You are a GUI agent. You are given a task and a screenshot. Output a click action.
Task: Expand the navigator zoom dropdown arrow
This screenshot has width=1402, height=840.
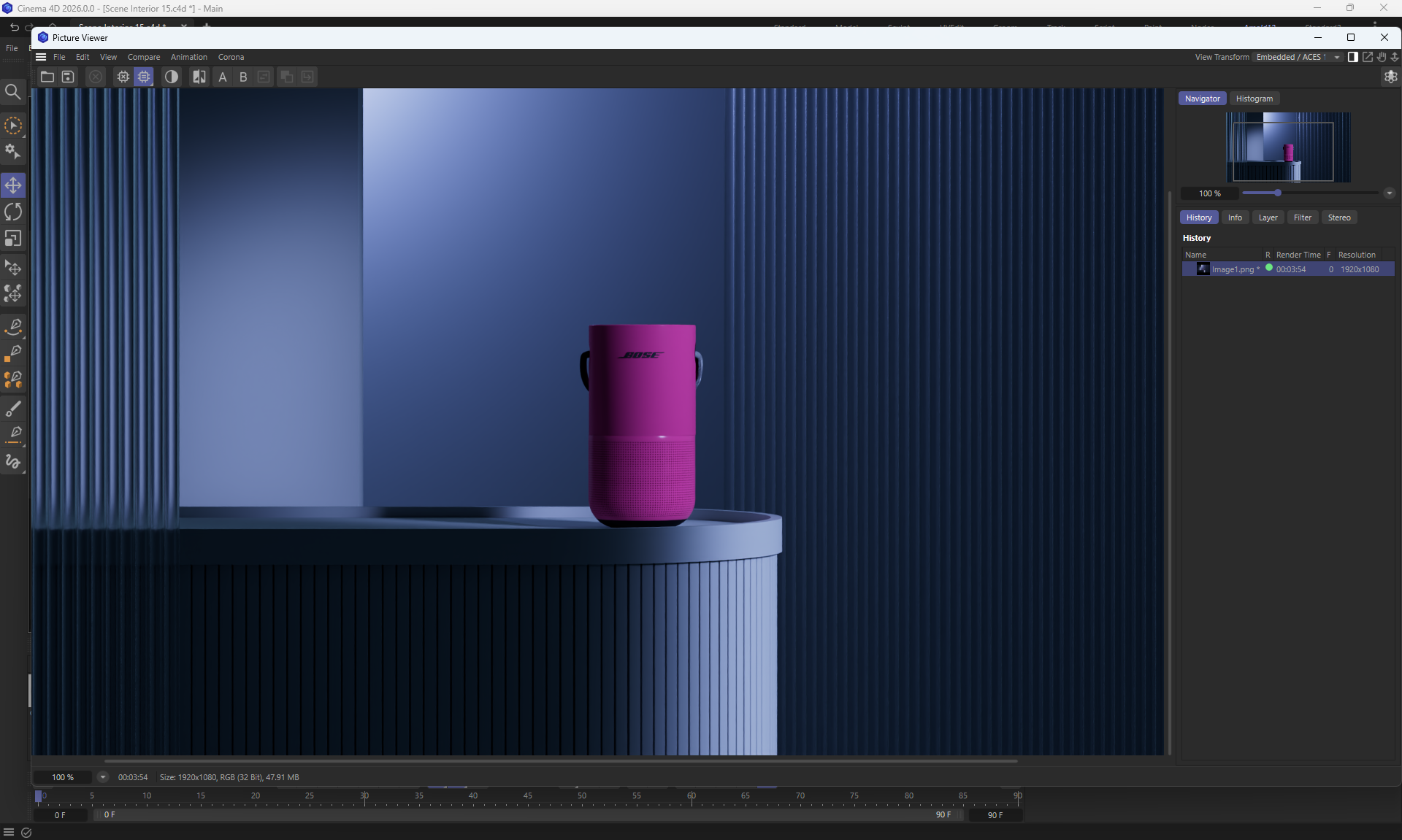tap(1389, 193)
